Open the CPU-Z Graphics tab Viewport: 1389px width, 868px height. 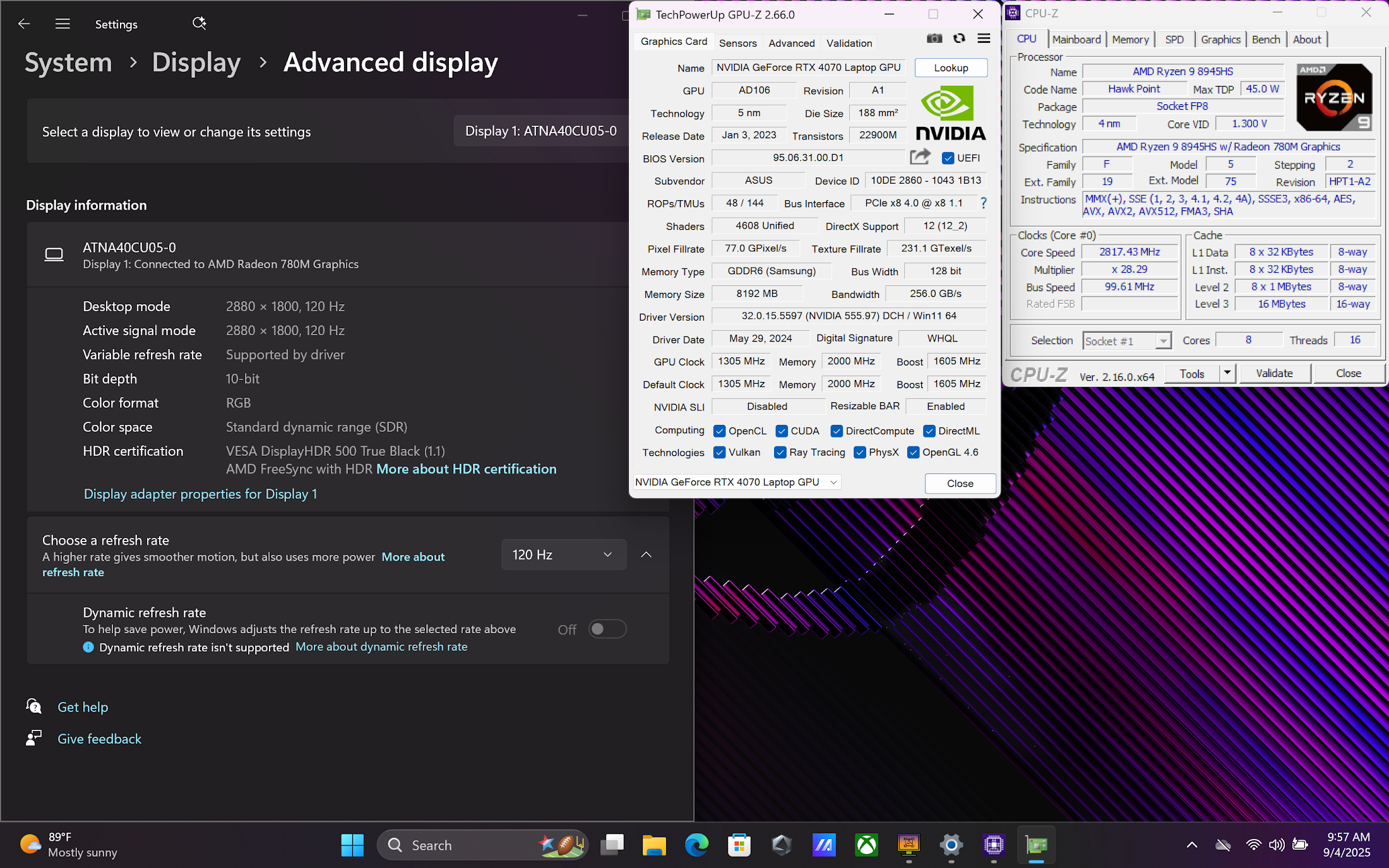[x=1220, y=39]
